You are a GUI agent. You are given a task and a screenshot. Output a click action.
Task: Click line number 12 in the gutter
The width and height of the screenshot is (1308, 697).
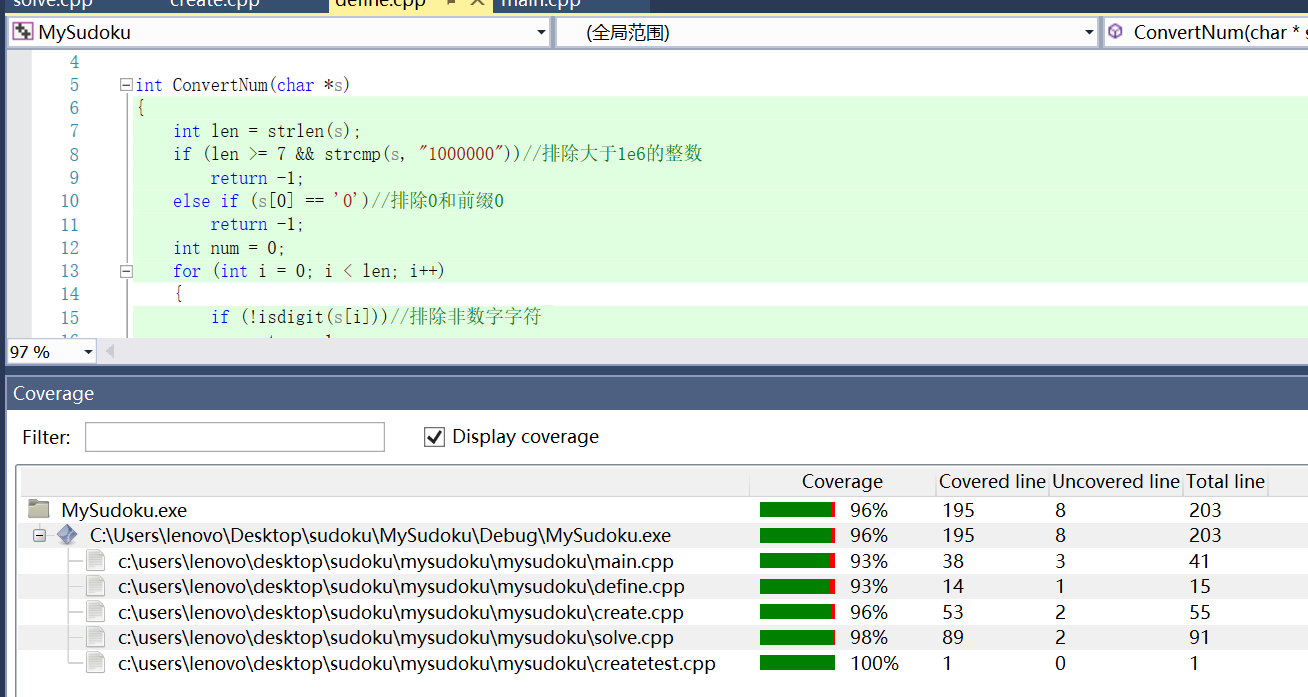[68, 247]
